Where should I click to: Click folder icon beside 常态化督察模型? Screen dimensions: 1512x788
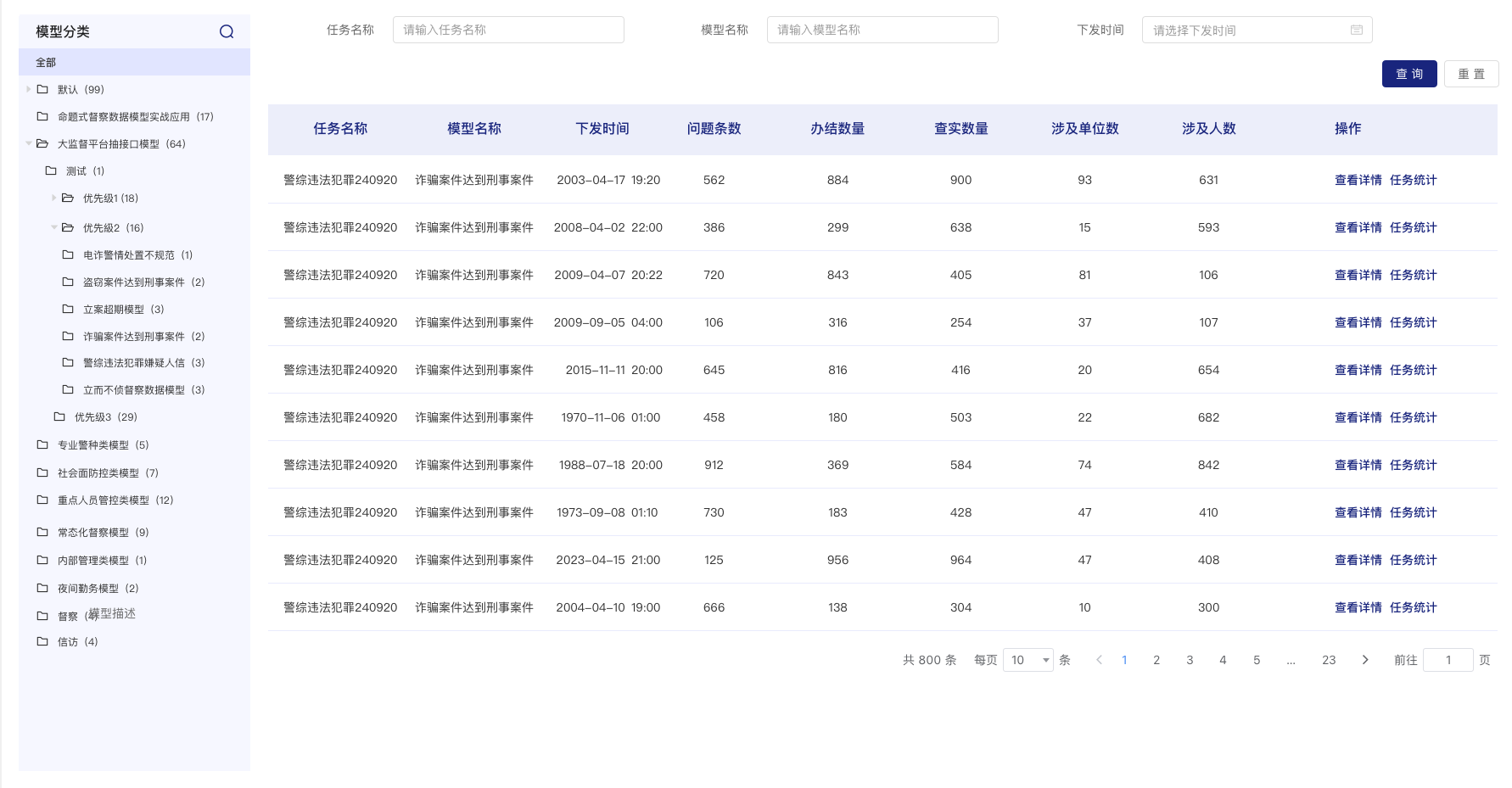coord(42,533)
